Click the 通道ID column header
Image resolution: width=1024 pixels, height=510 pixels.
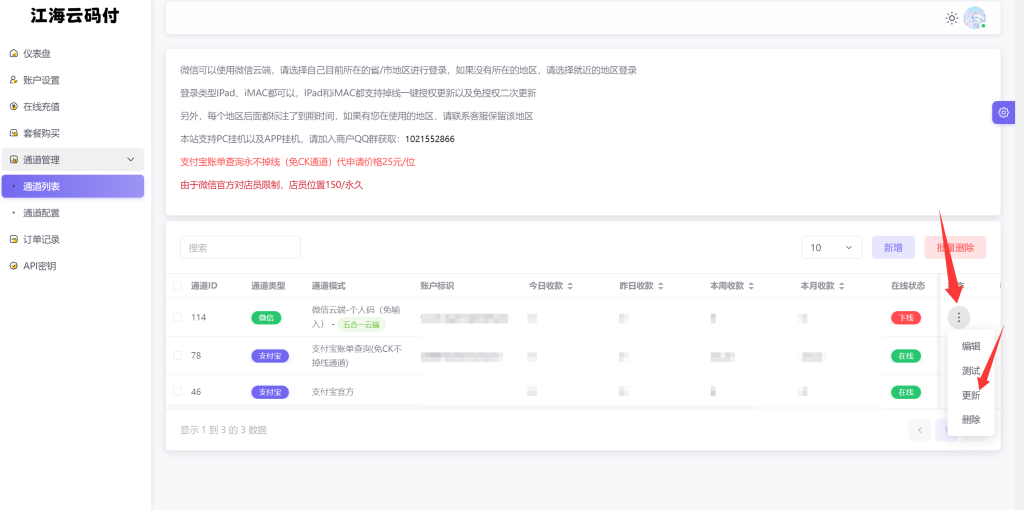pos(204,286)
